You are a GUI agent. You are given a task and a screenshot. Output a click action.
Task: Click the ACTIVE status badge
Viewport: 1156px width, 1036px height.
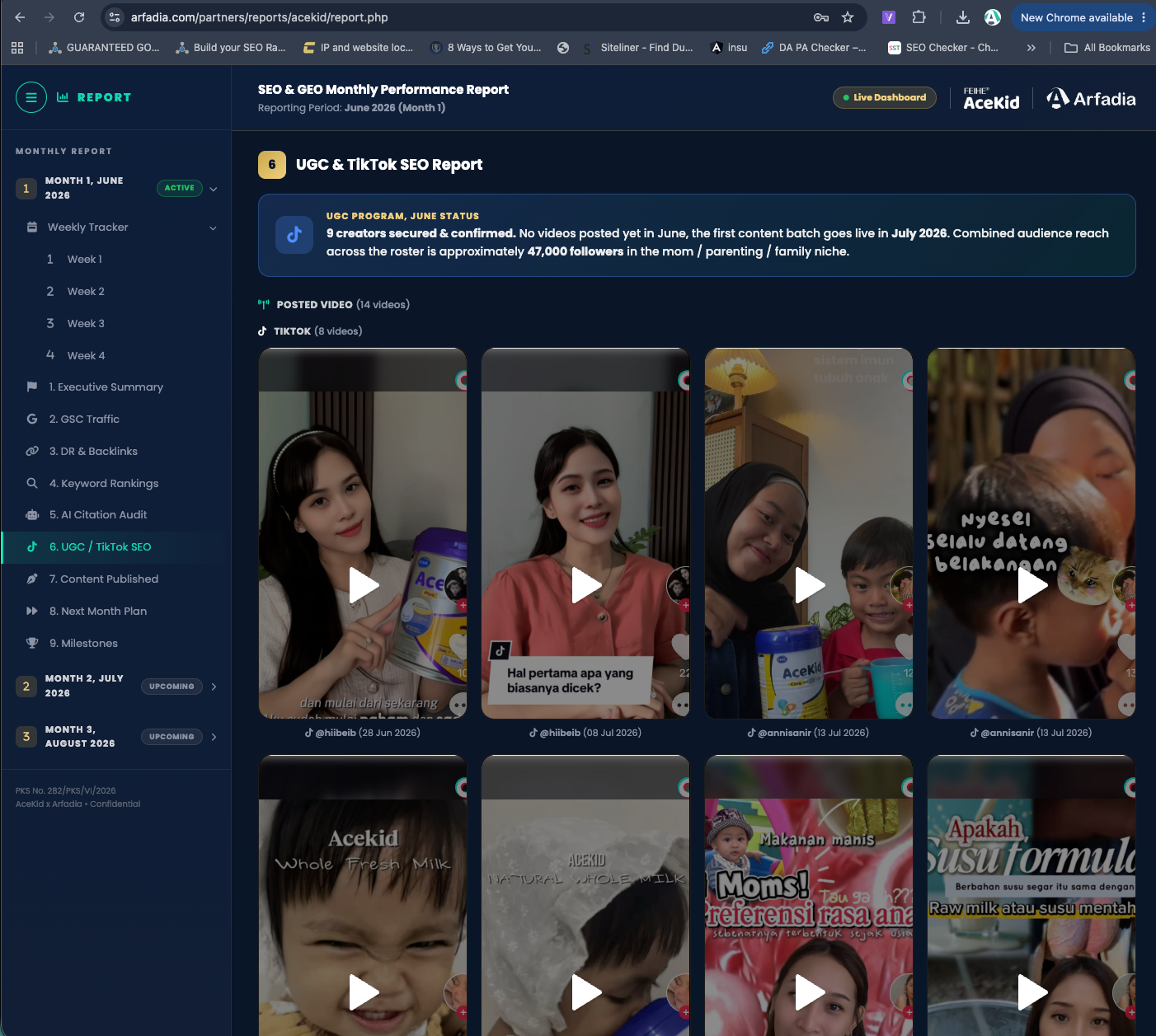click(179, 188)
